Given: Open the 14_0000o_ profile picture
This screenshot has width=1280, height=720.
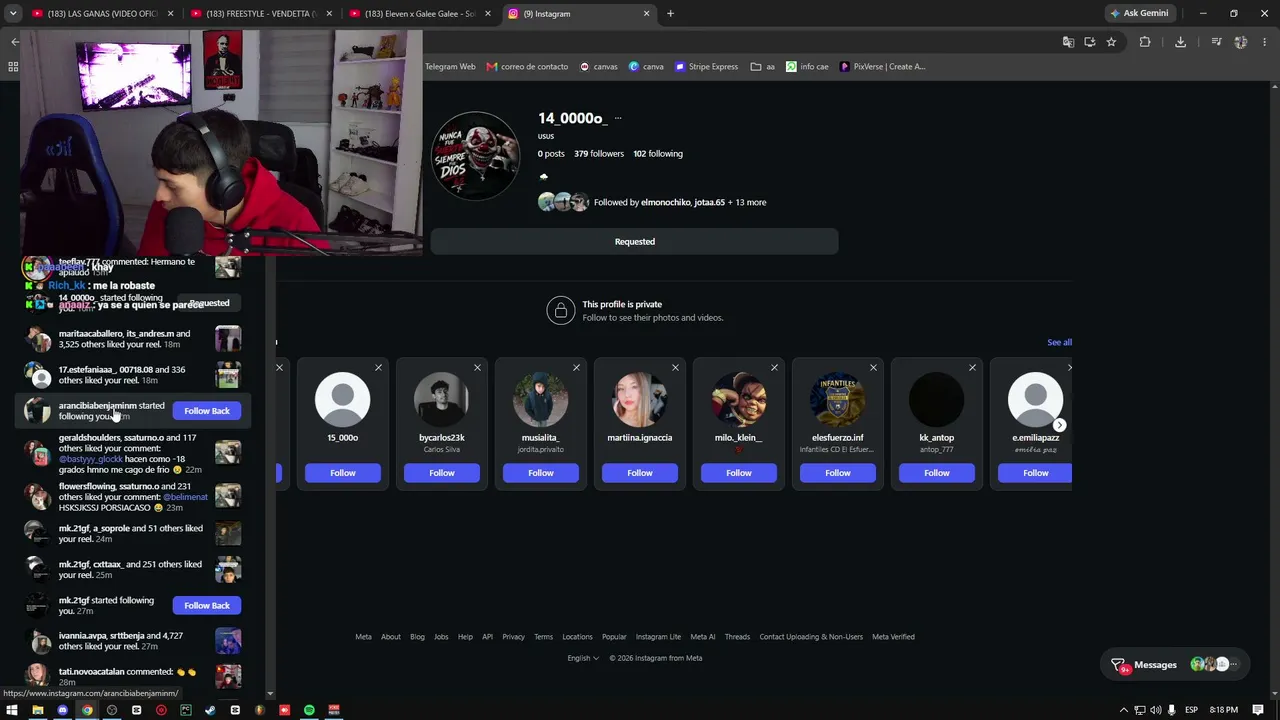Looking at the screenshot, I should (x=475, y=156).
